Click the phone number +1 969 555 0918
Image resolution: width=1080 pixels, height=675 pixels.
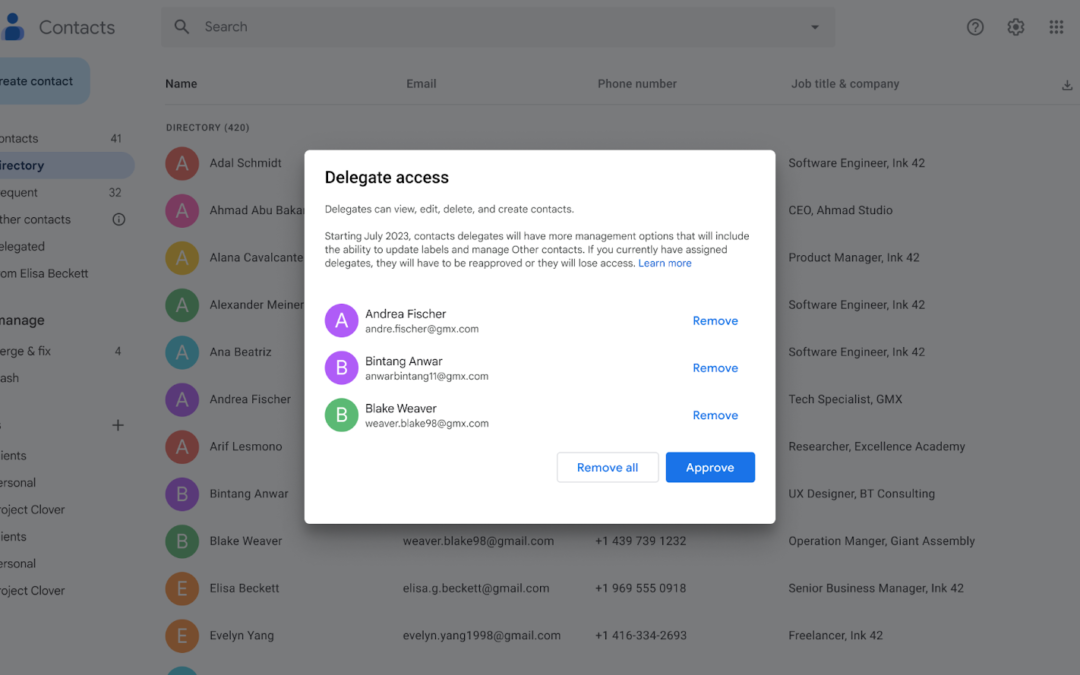tap(641, 588)
